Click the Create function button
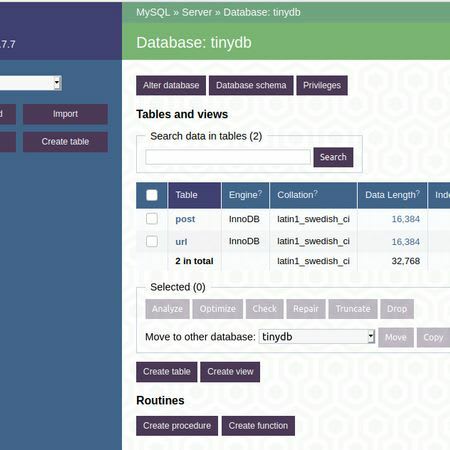The height and width of the screenshot is (450, 450). click(x=258, y=426)
